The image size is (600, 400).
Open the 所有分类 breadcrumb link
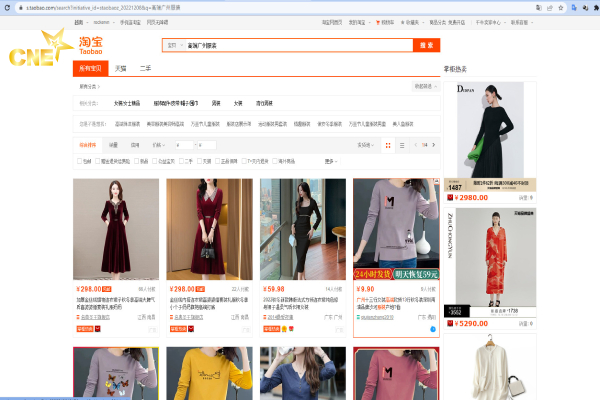click(90, 87)
